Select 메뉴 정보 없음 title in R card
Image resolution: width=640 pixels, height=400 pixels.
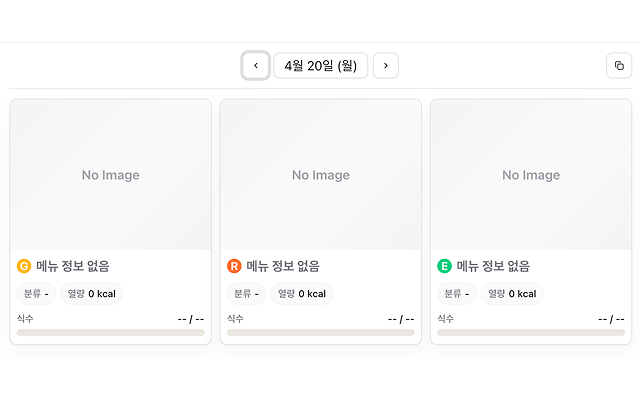(283, 266)
